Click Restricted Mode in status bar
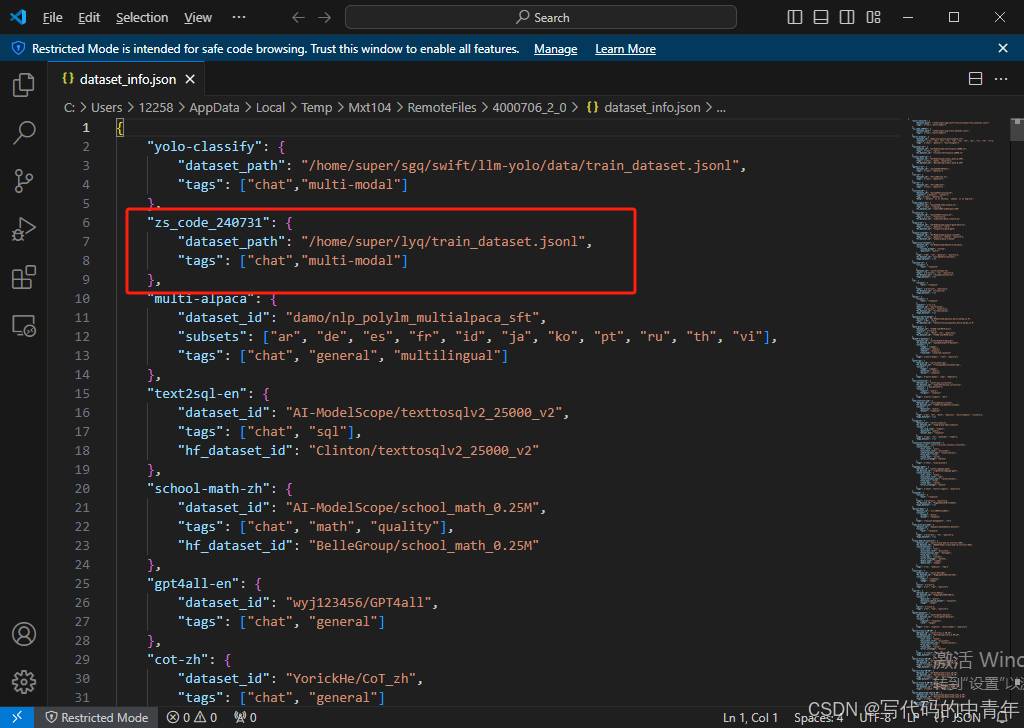 click(97, 718)
